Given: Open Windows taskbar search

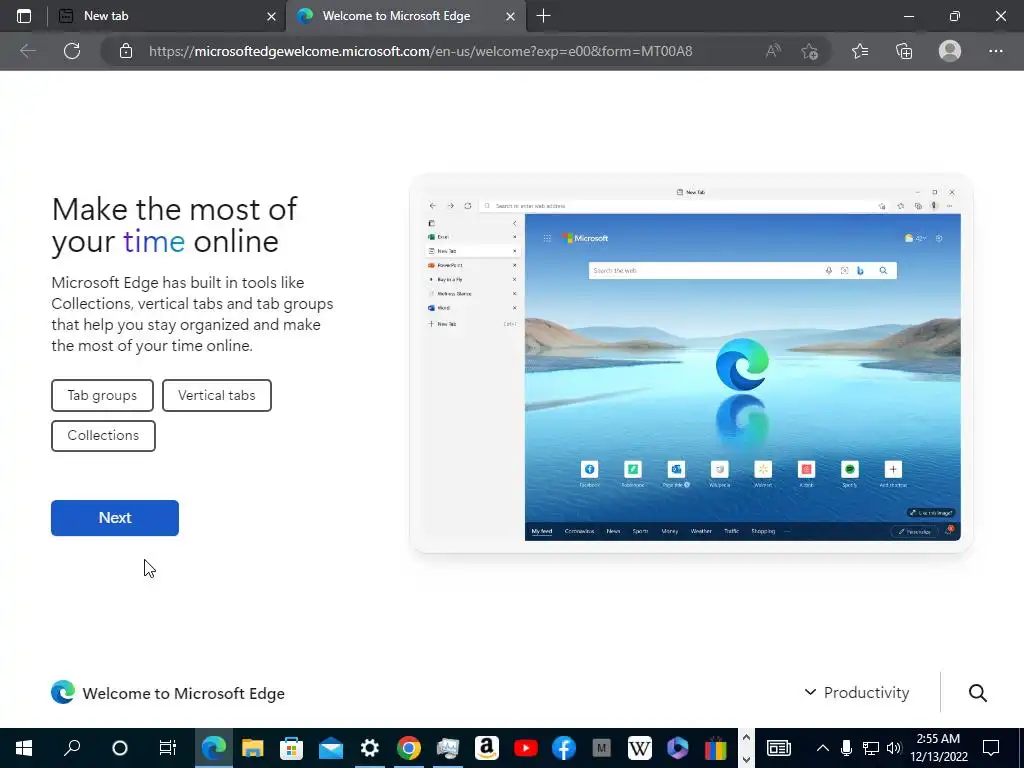Looking at the screenshot, I should coord(72,748).
